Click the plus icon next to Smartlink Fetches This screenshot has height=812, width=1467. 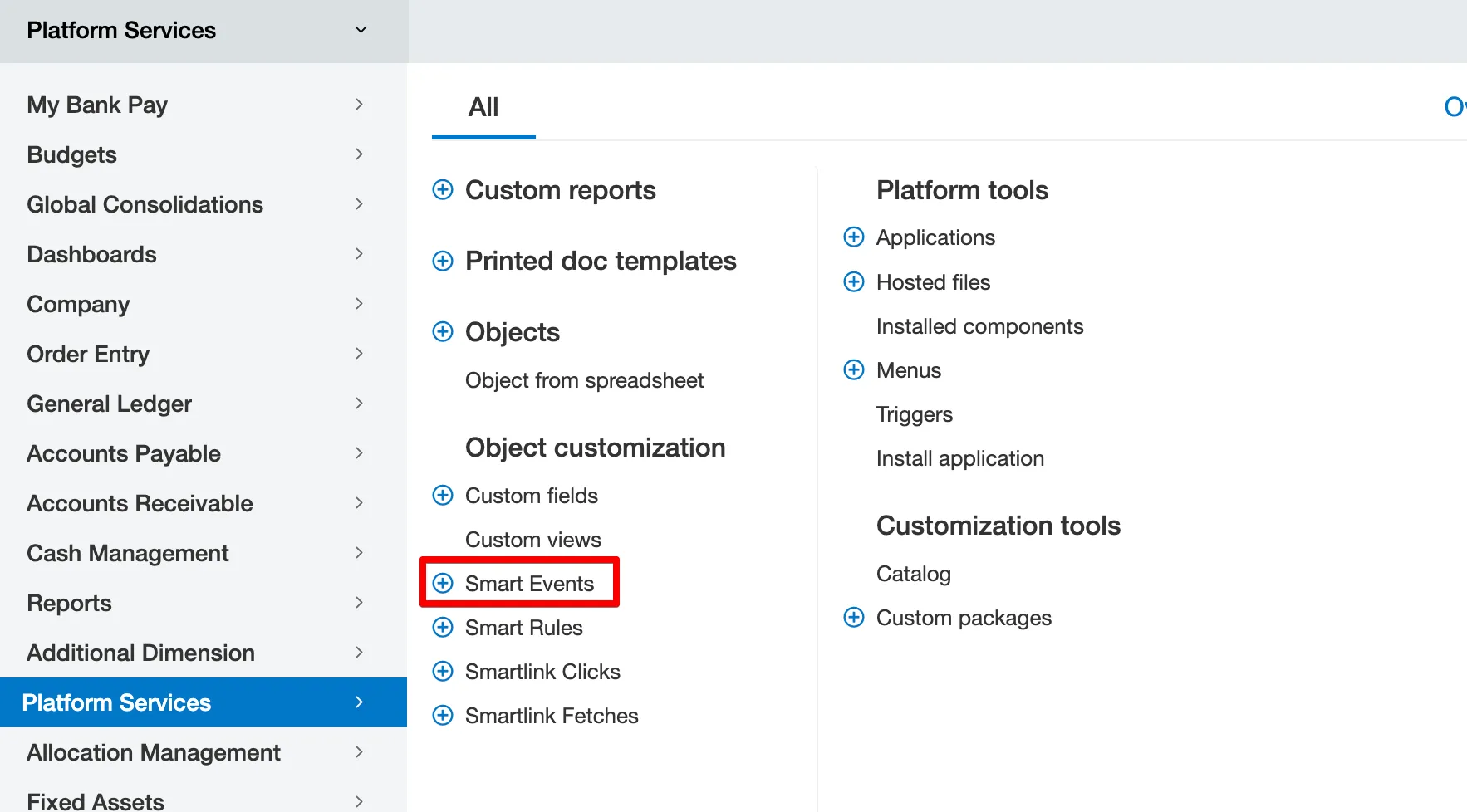[443, 716]
